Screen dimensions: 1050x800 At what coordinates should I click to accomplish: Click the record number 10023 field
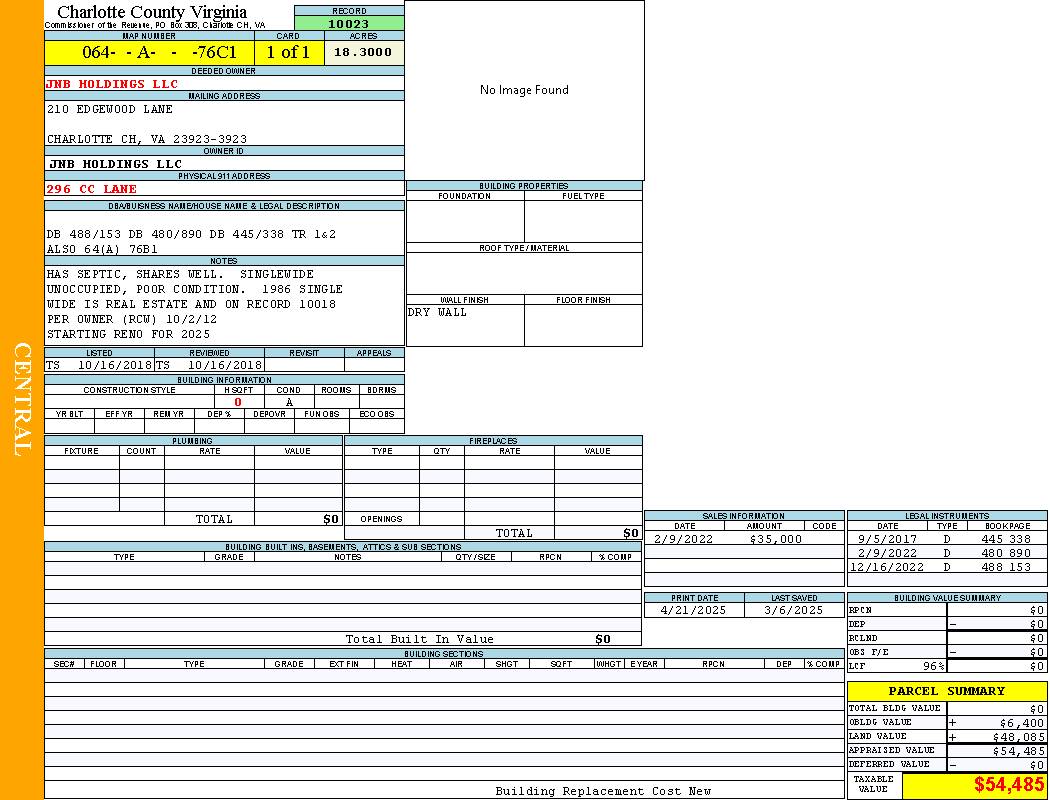click(349, 24)
